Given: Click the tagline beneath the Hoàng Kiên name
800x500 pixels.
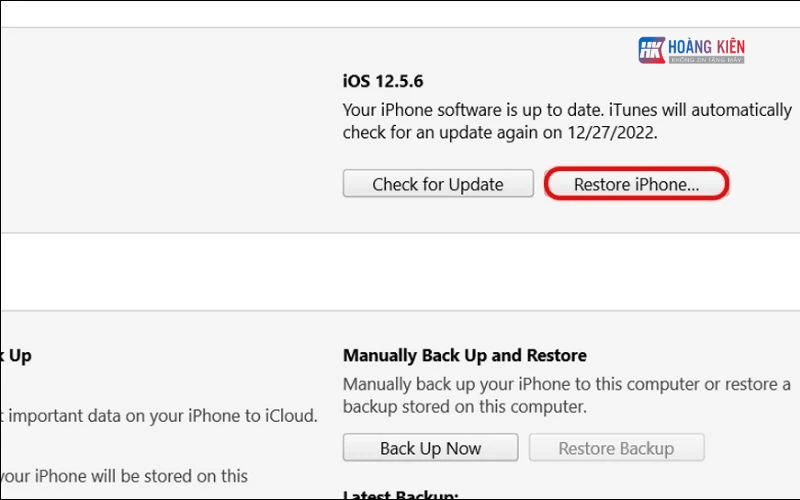Looking at the screenshot, I should tap(707, 61).
